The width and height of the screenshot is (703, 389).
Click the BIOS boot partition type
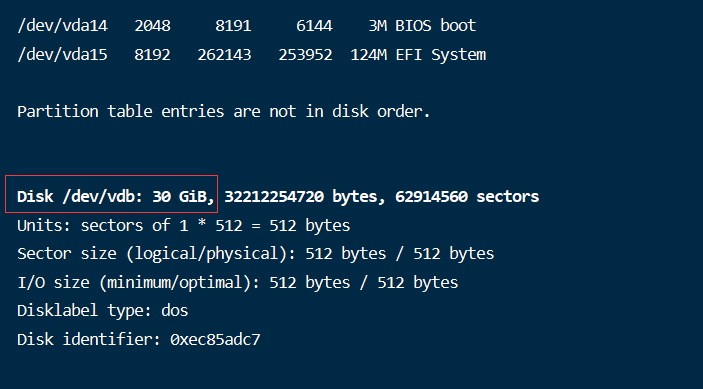coord(435,26)
